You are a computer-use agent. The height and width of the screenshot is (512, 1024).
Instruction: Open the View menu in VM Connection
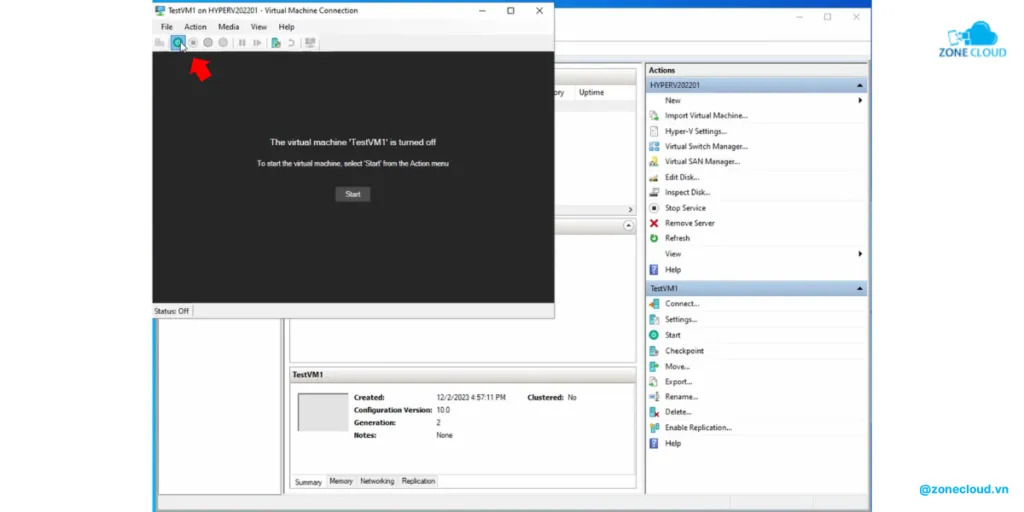click(259, 27)
